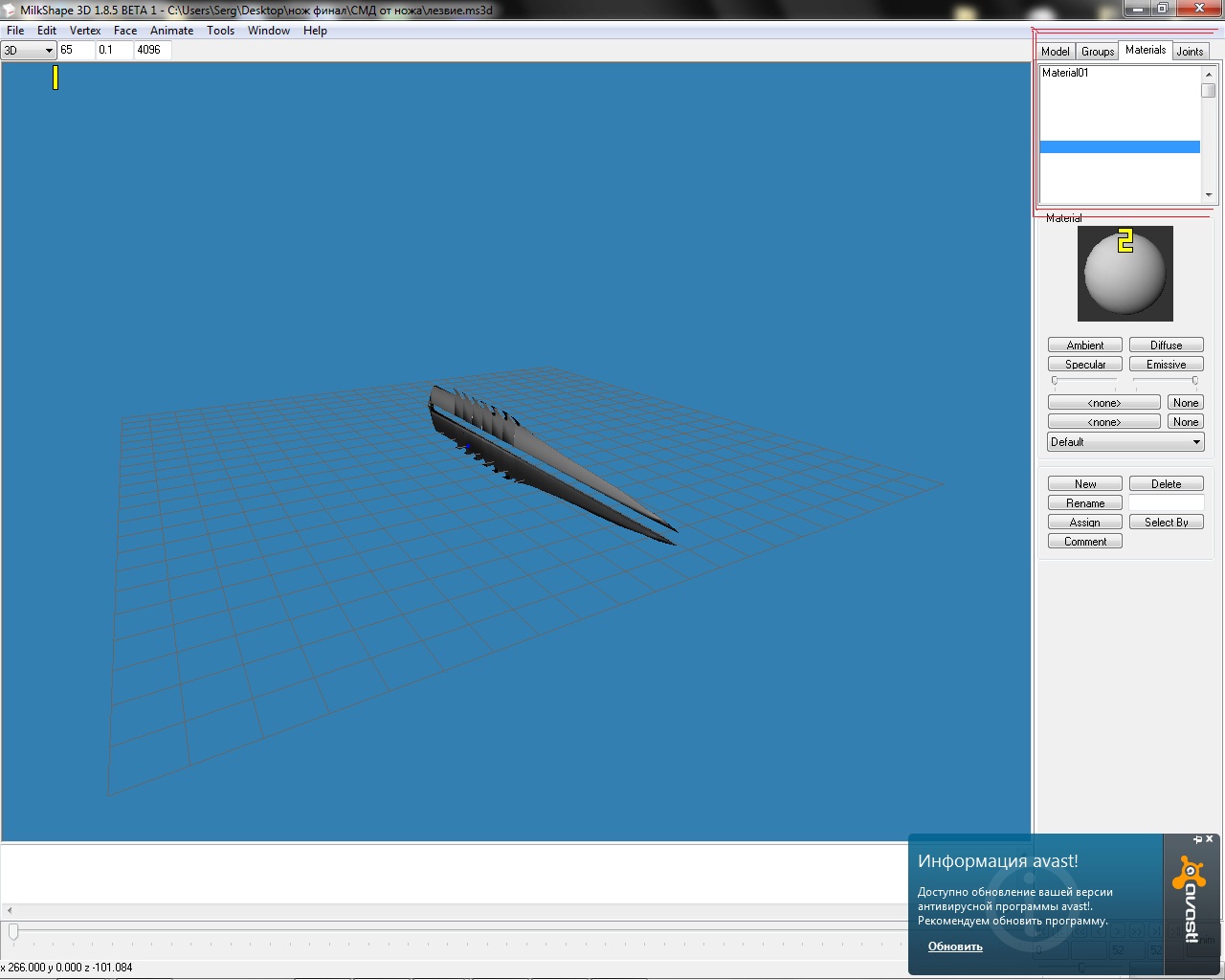1225x980 pixels.
Task: Open the Vertex menu
Action: [x=85, y=31]
